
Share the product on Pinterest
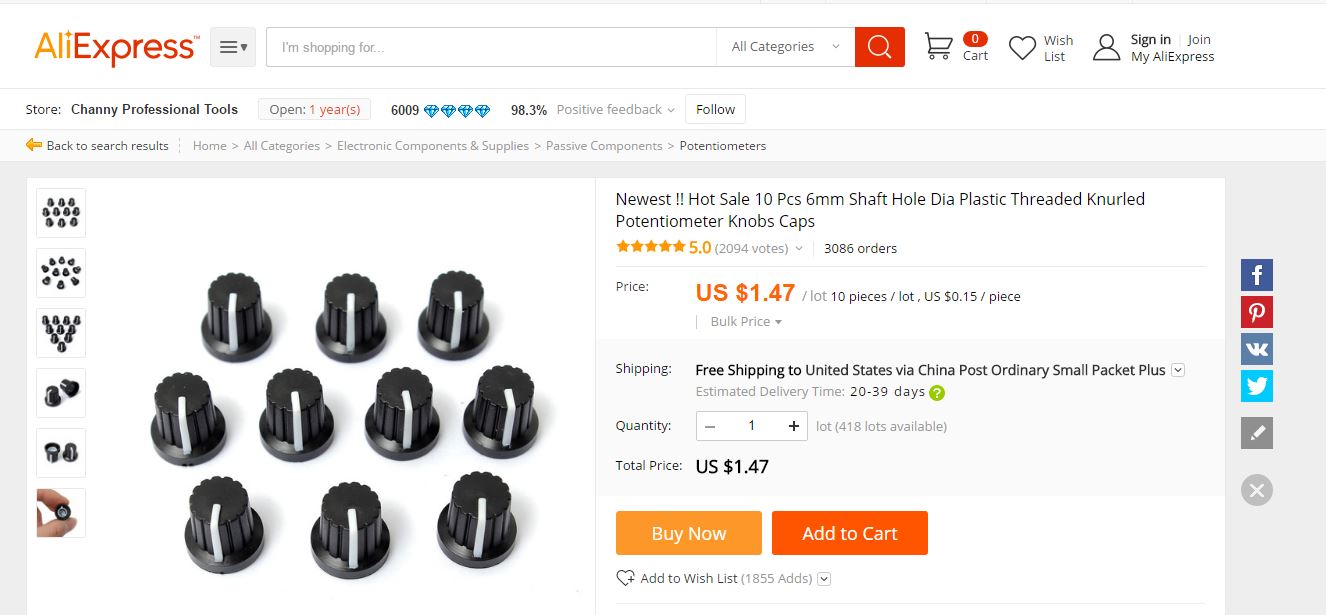(x=1256, y=312)
